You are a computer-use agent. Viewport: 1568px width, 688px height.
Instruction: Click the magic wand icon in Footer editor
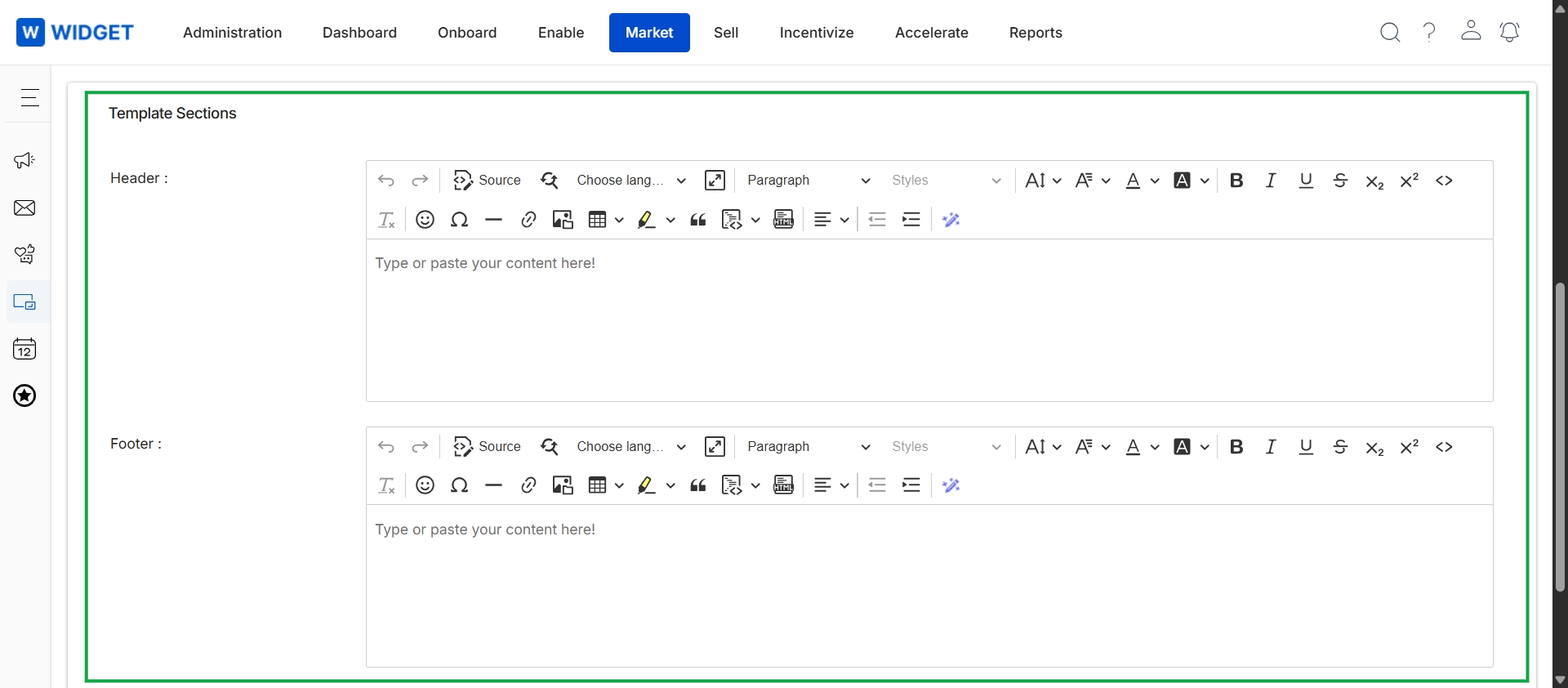coord(951,485)
